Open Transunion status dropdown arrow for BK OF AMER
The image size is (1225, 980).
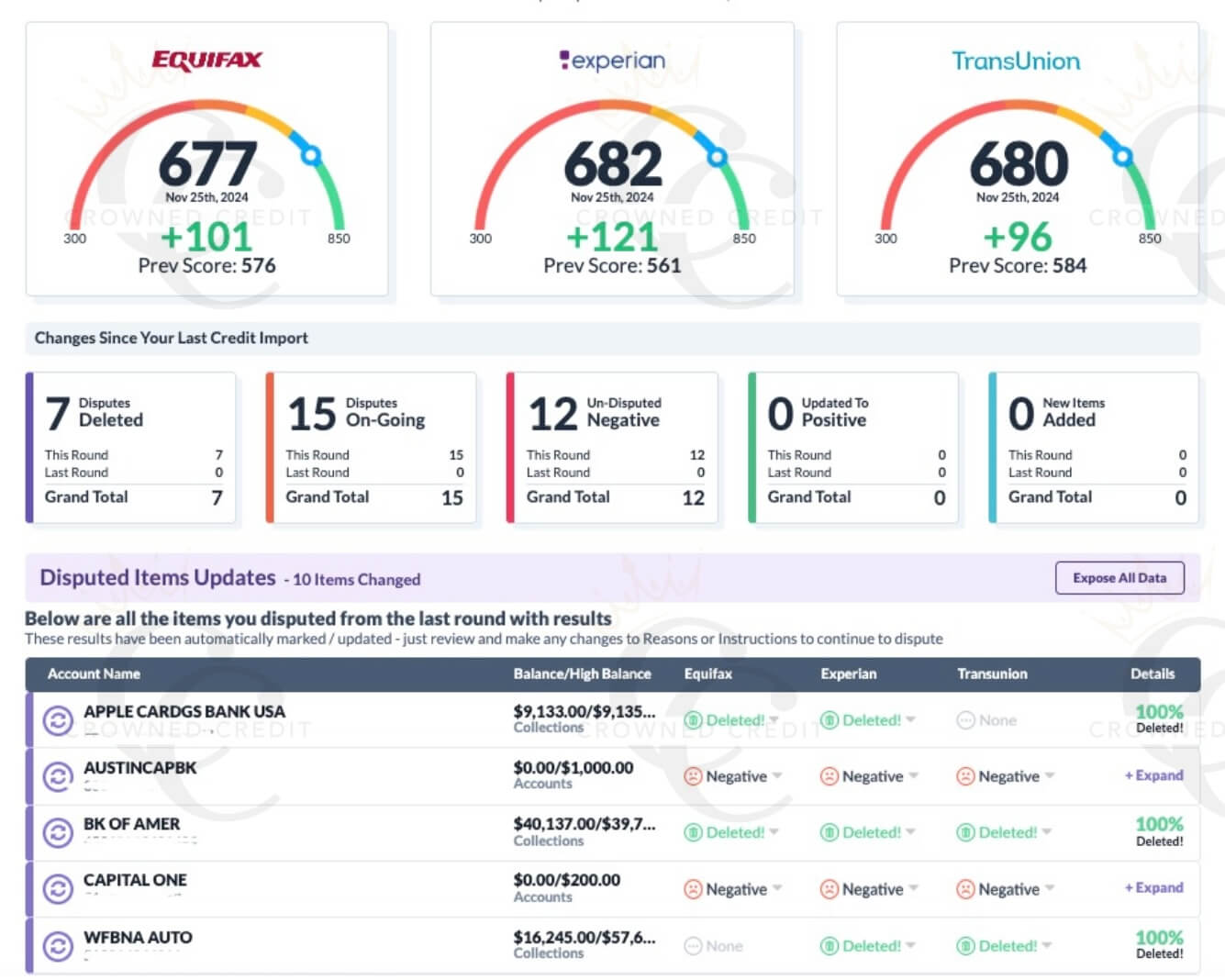(1047, 832)
